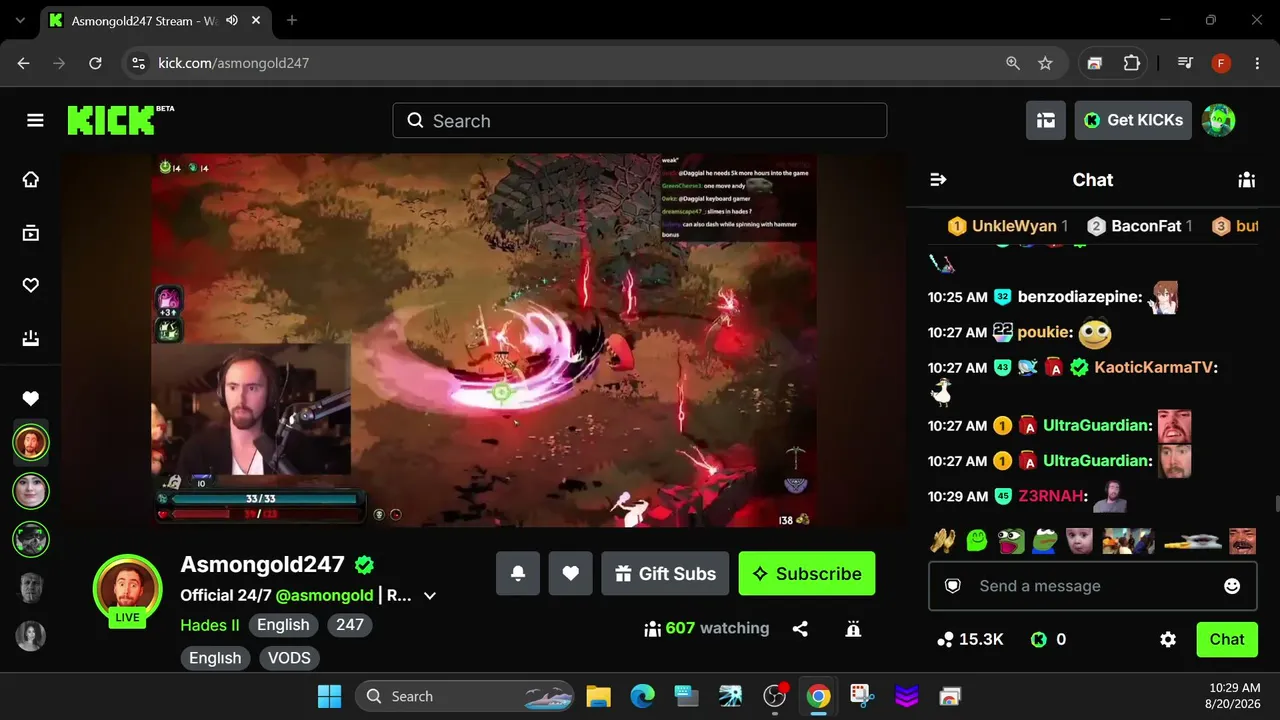The image size is (1280, 720).
Task: Open the Kick hamburger sidebar menu
Action: 35,121
